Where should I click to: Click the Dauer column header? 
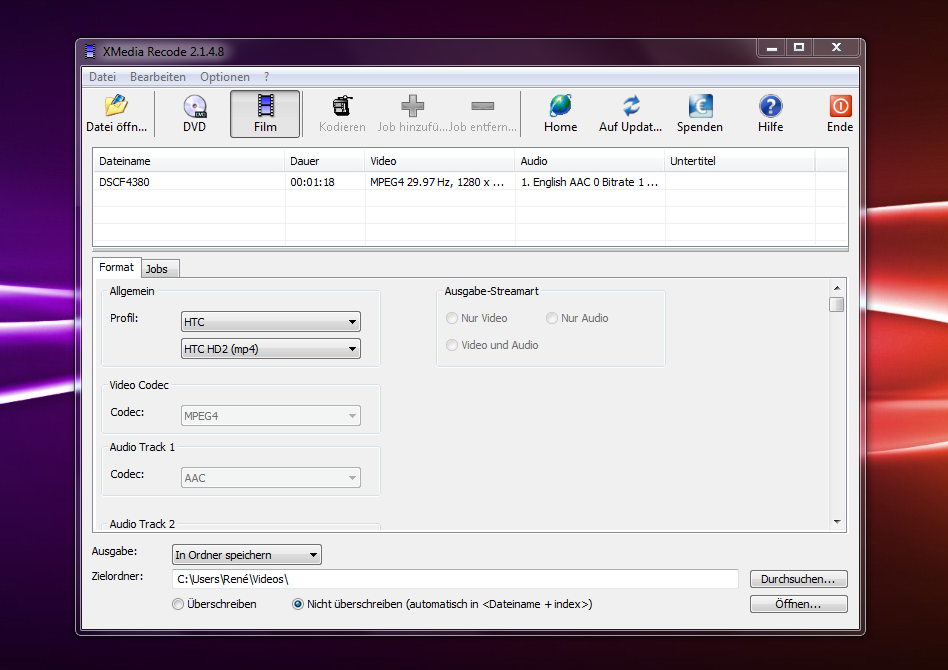325,161
